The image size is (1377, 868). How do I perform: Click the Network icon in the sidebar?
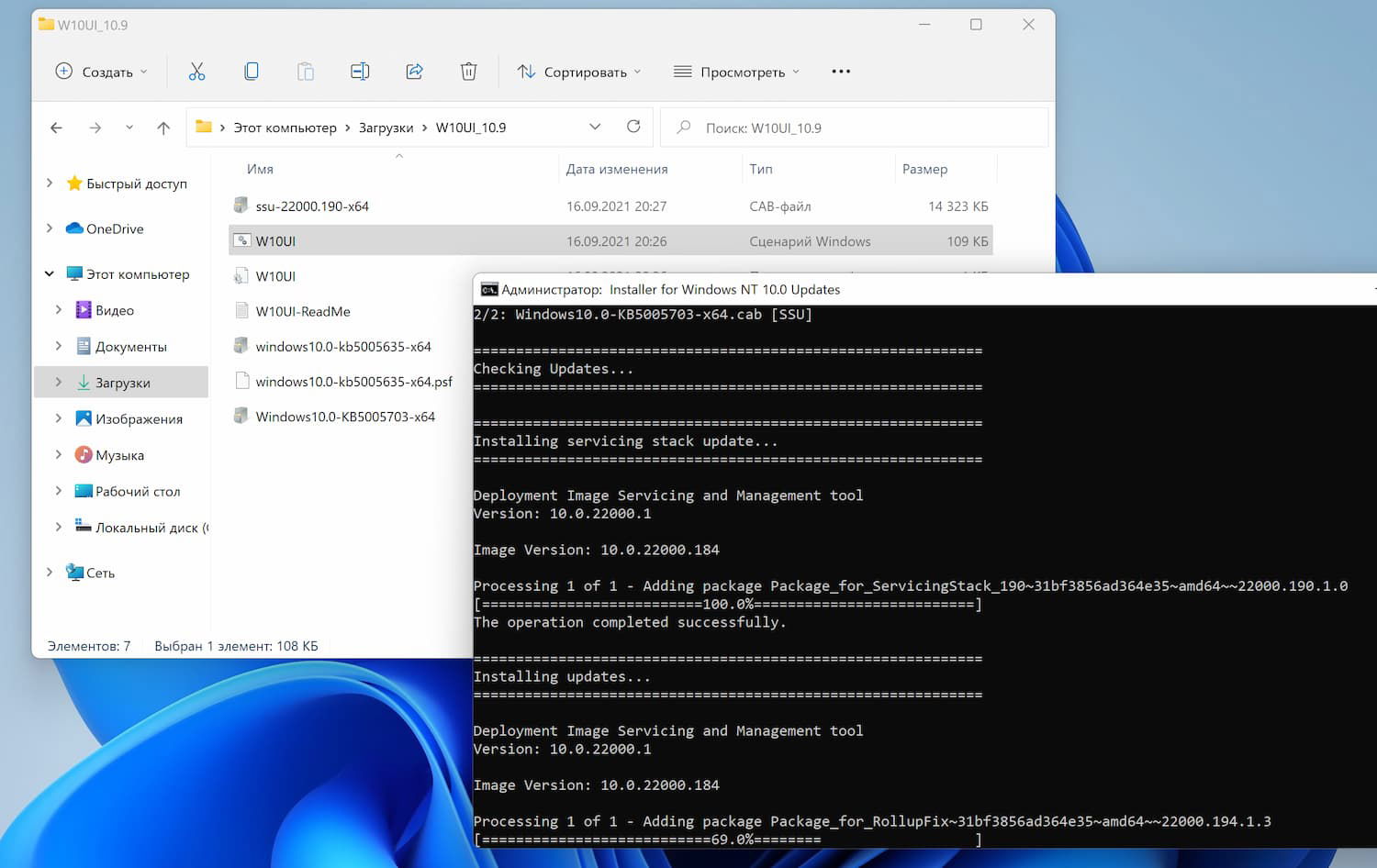(74, 573)
